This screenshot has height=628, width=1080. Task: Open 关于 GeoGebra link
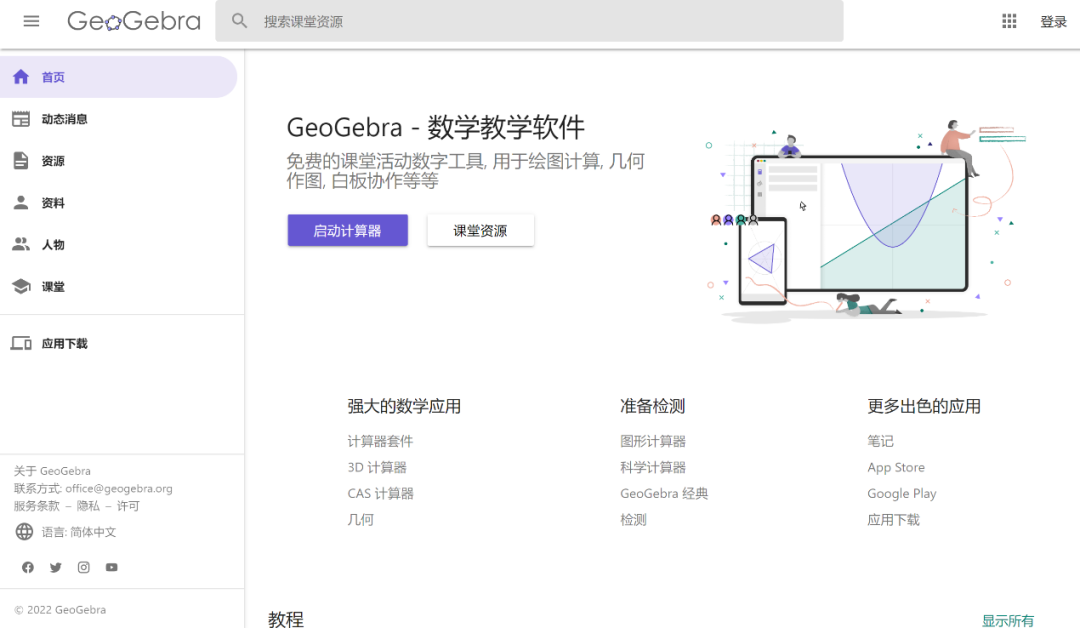[x=52, y=471]
